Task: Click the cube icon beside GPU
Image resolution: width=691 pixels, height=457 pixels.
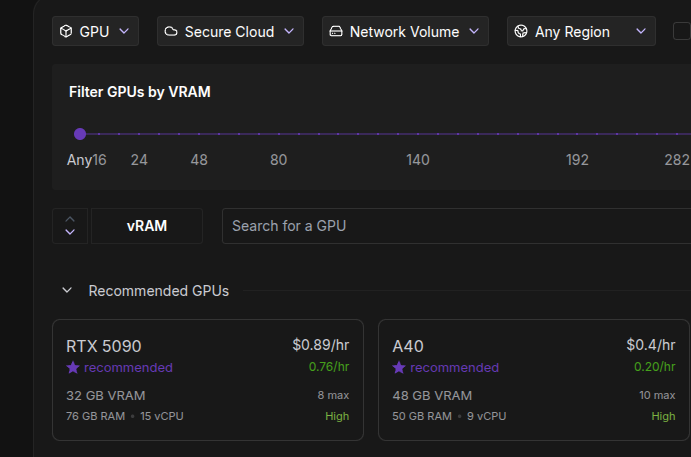Action: [x=68, y=32]
